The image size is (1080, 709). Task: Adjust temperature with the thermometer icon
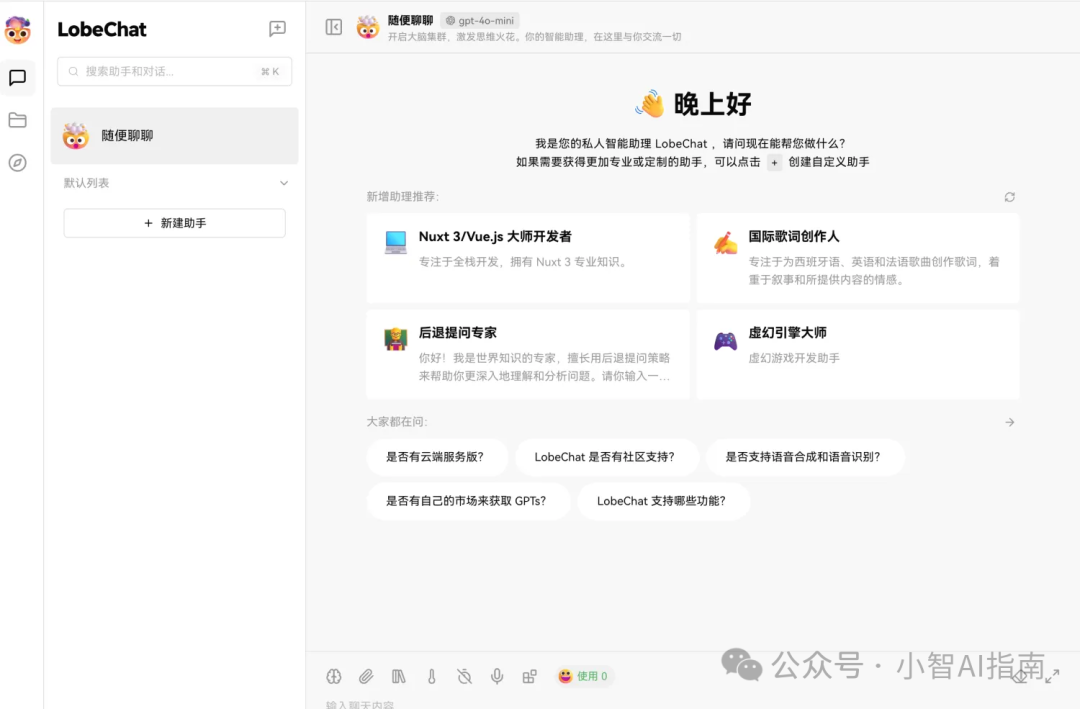[x=431, y=677]
